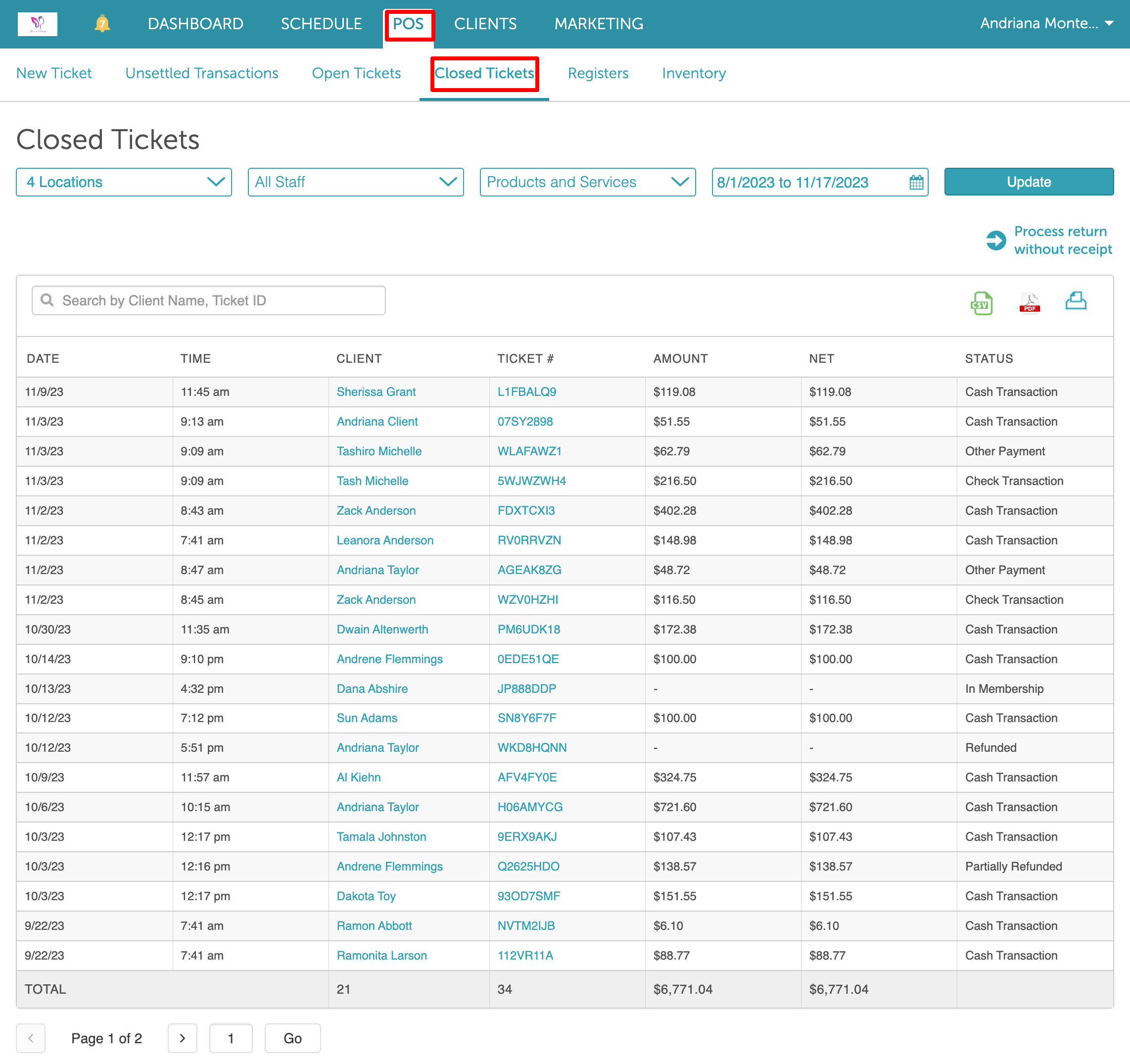Open the date range calendar icon
The width and height of the screenshot is (1130, 1064).
[x=916, y=182]
